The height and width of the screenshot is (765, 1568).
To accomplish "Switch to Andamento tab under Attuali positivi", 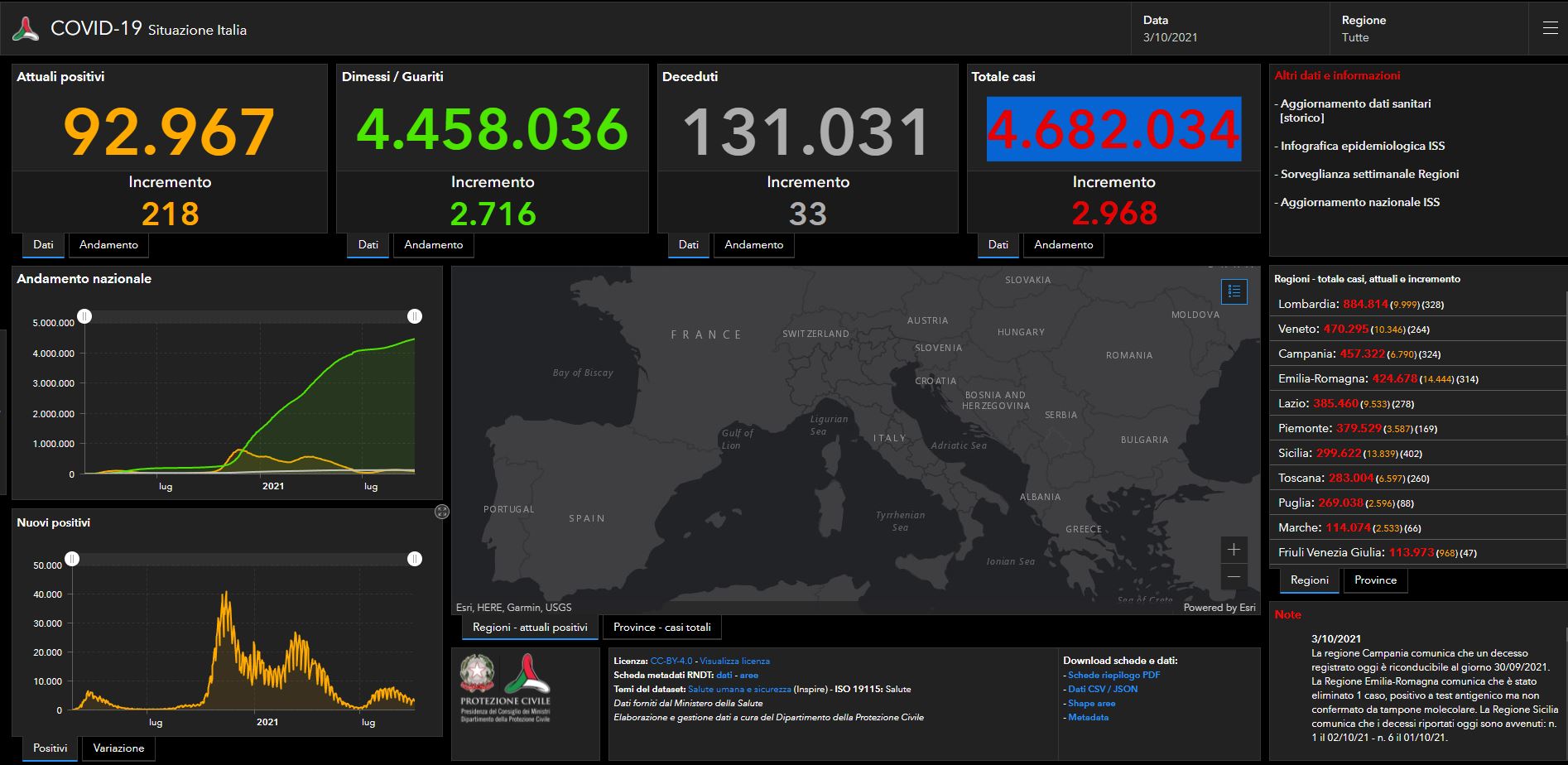I will [108, 245].
